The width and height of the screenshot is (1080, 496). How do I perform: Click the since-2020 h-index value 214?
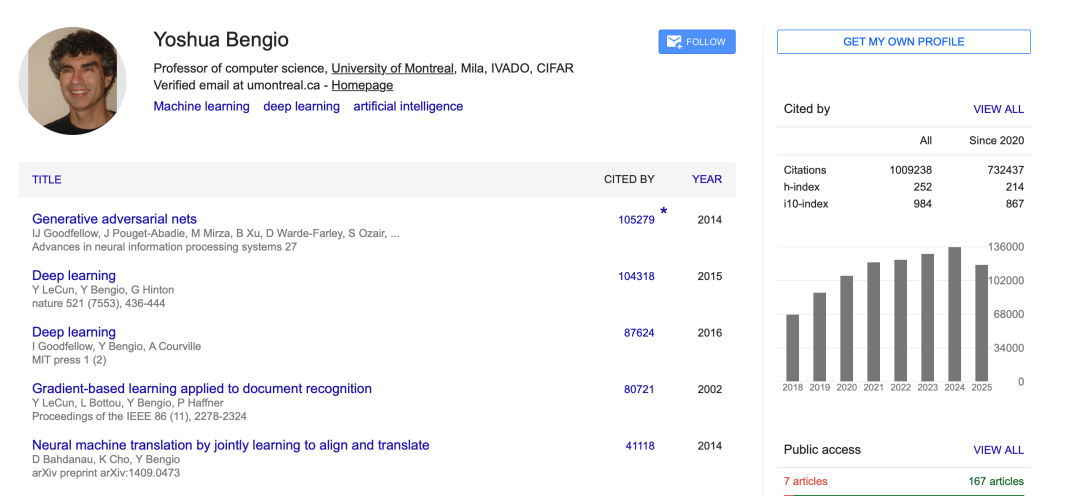(x=1015, y=187)
